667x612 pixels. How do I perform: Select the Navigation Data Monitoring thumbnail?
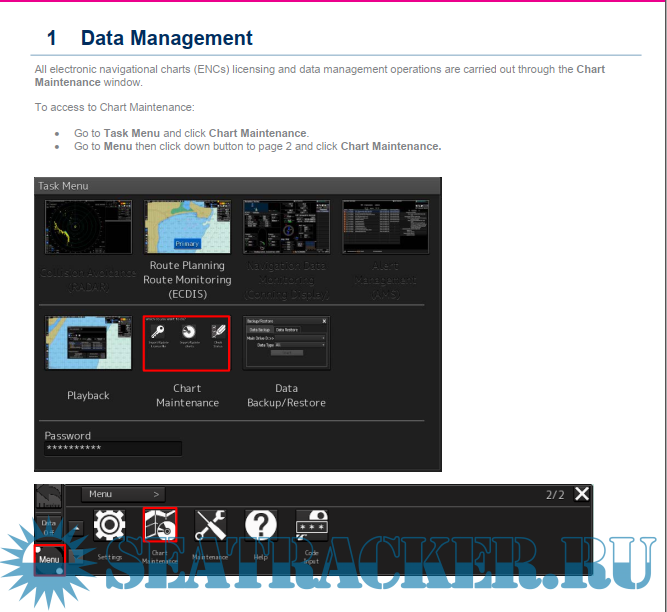[x=287, y=227]
